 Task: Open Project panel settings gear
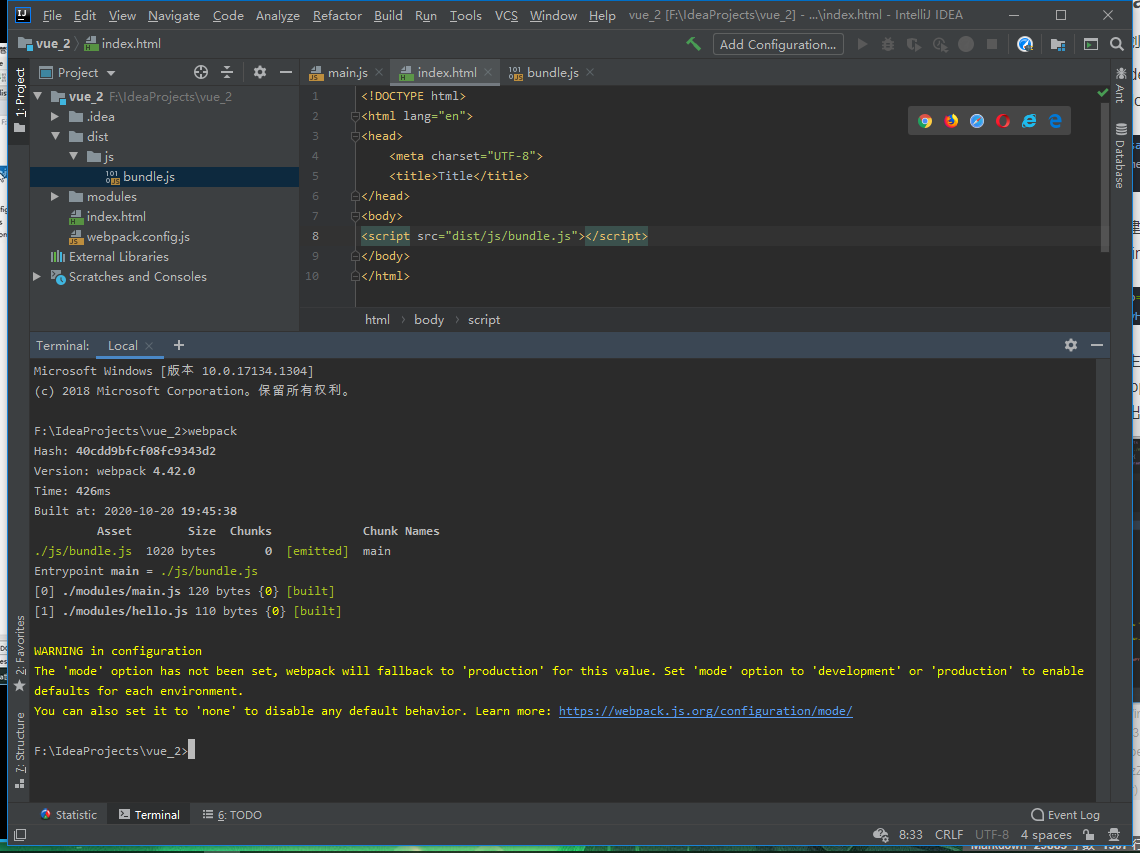260,72
